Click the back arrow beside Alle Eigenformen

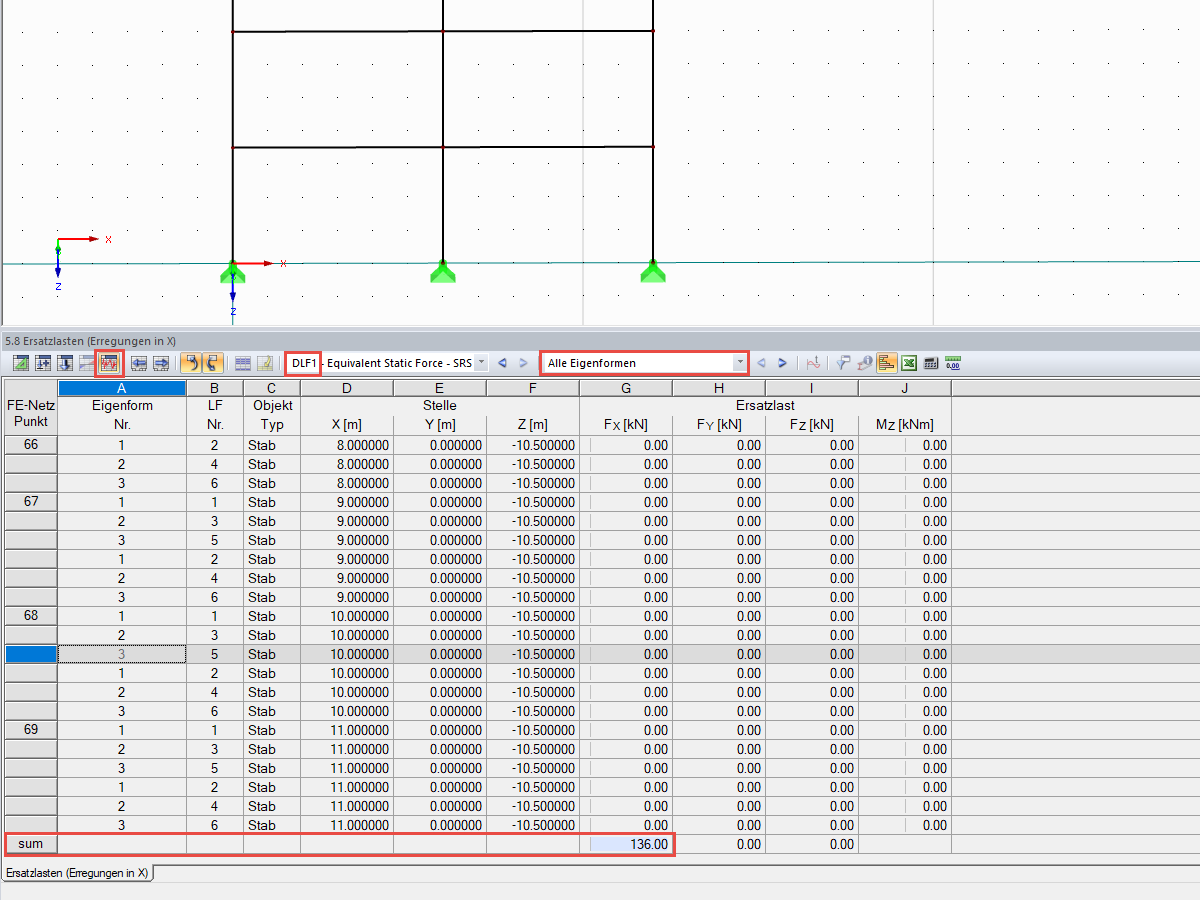762,363
